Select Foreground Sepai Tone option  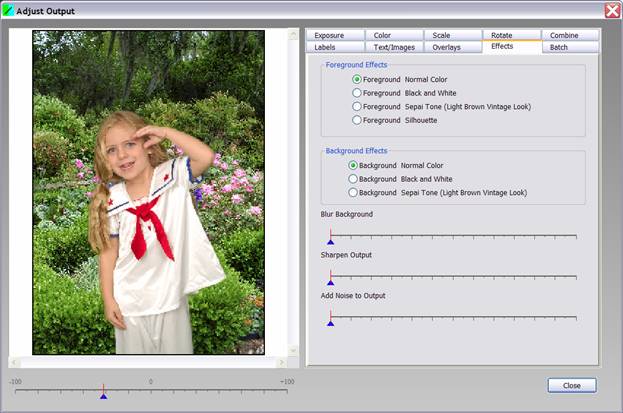click(441, 107)
